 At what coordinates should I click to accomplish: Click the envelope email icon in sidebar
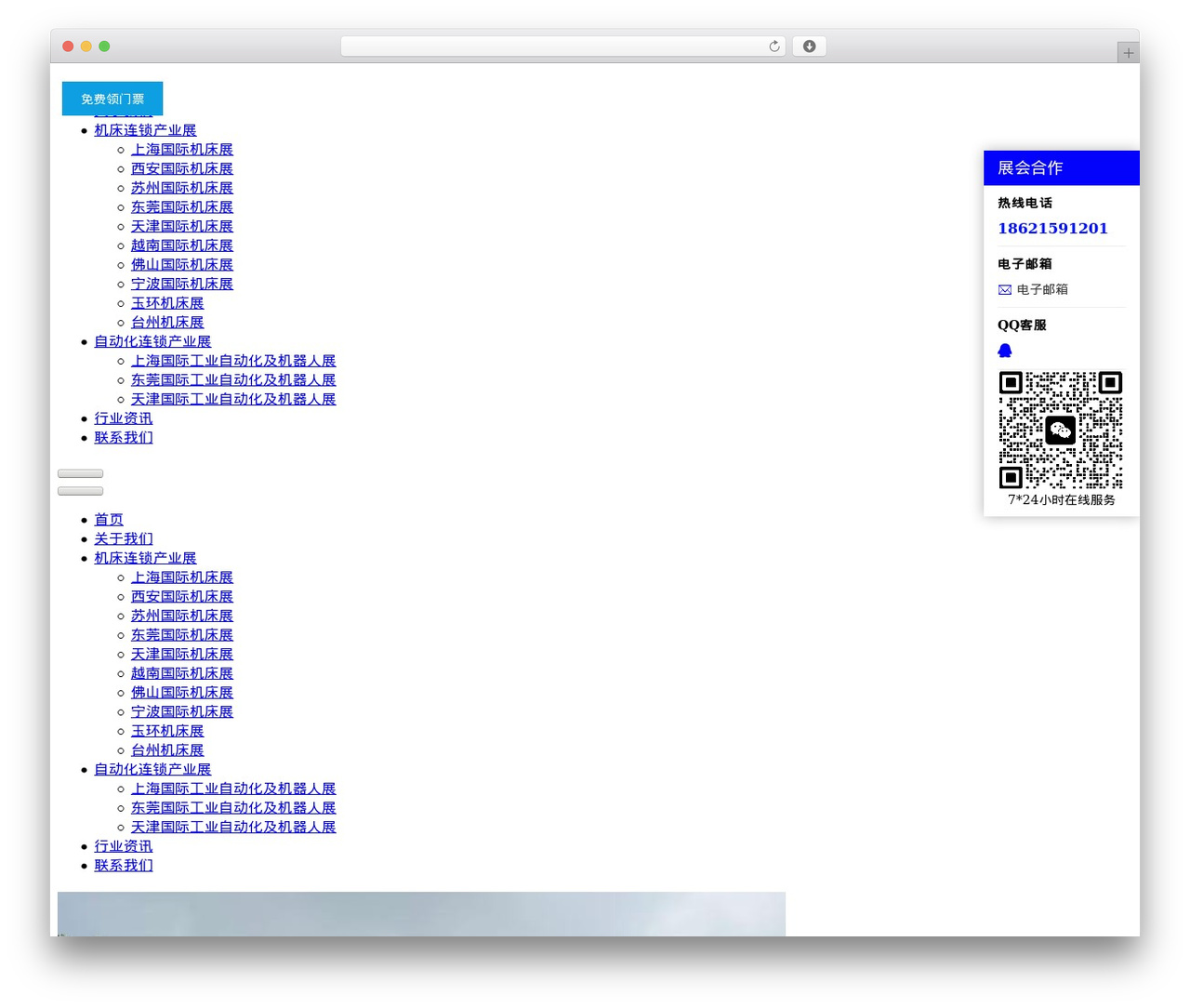pyautogui.click(x=1005, y=290)
